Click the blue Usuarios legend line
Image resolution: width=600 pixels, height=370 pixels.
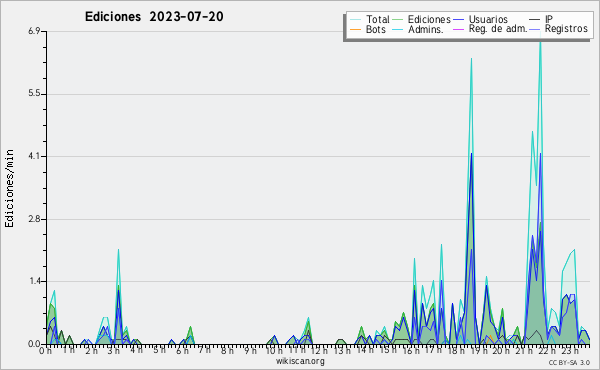[458, 20]
